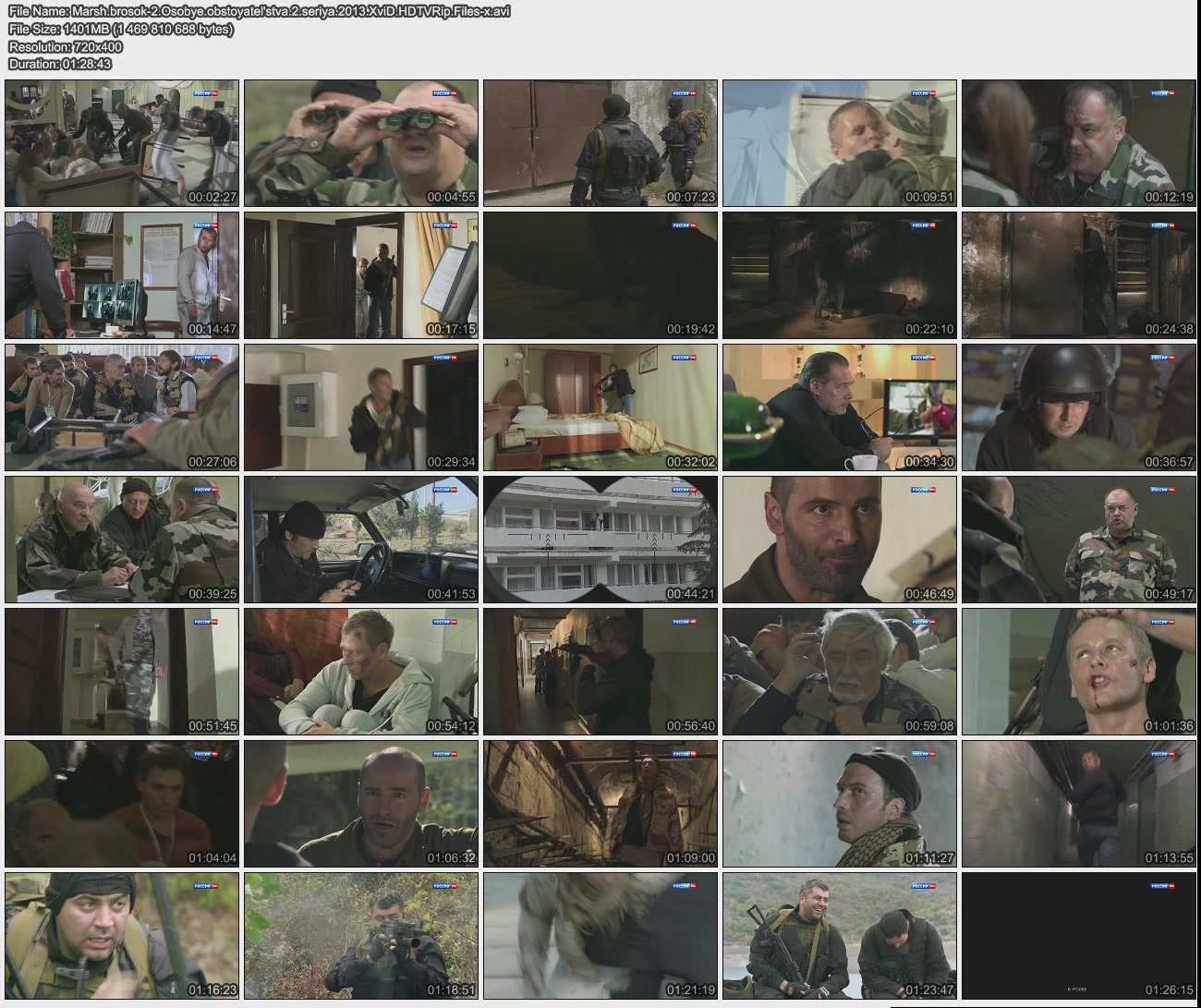Click the File Name text line
1201x1008 pixels.
coord(259,11)
